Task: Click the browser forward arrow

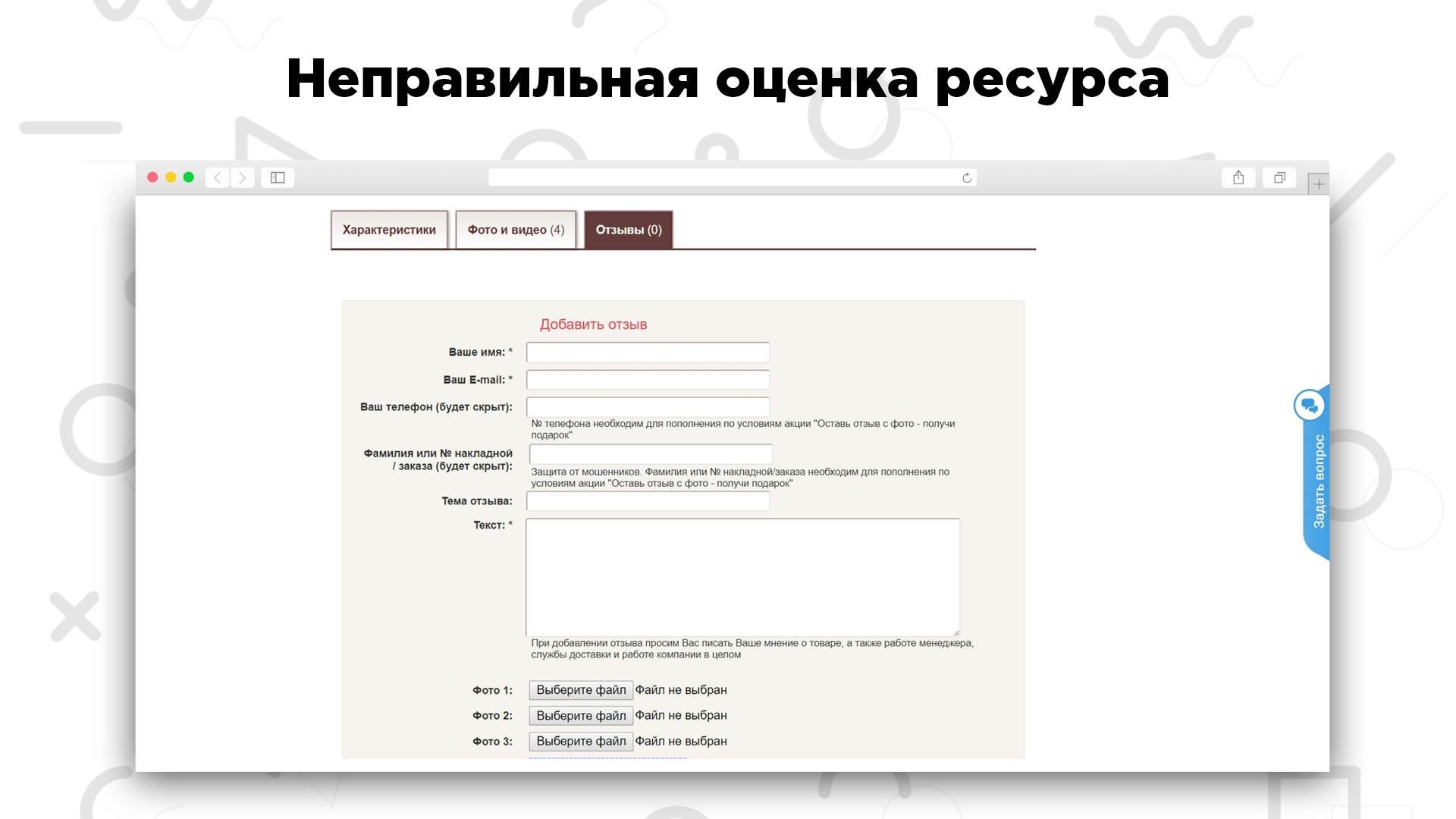Action: [243, 177]
